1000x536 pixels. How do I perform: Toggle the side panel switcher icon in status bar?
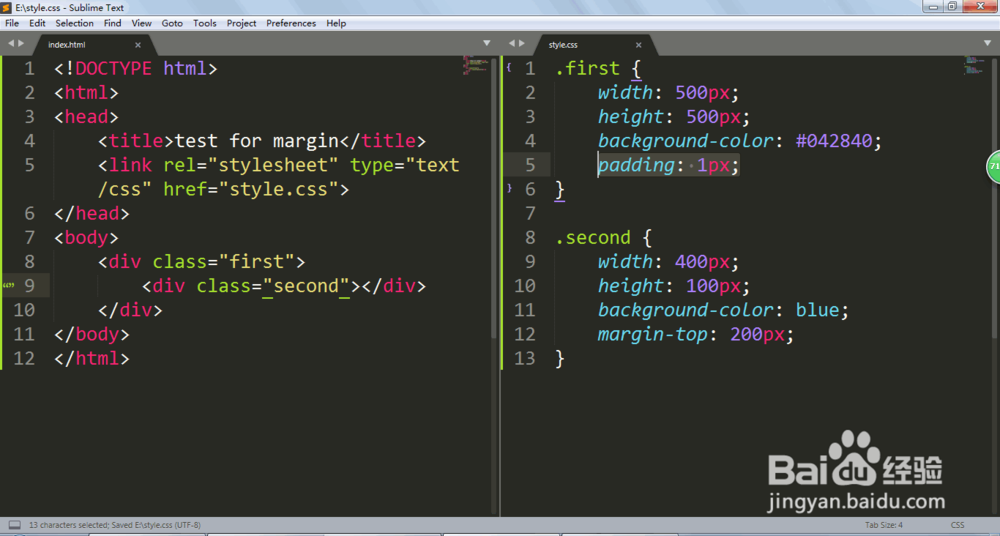pos(14,525)
